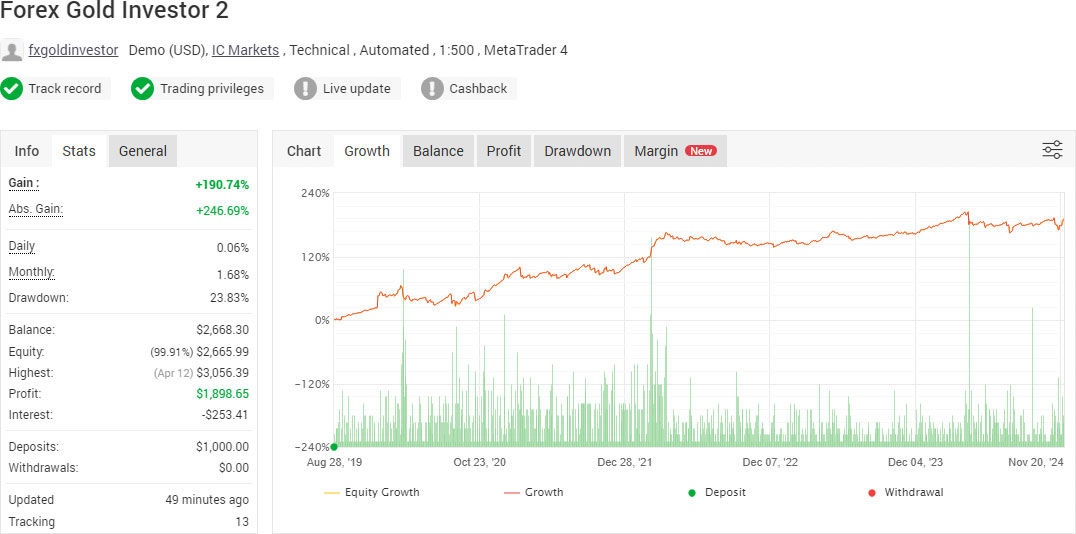1076x534 pixels.
Task: Switch to the Info tab
Action: pyautogui.click(x=27, y=151)
